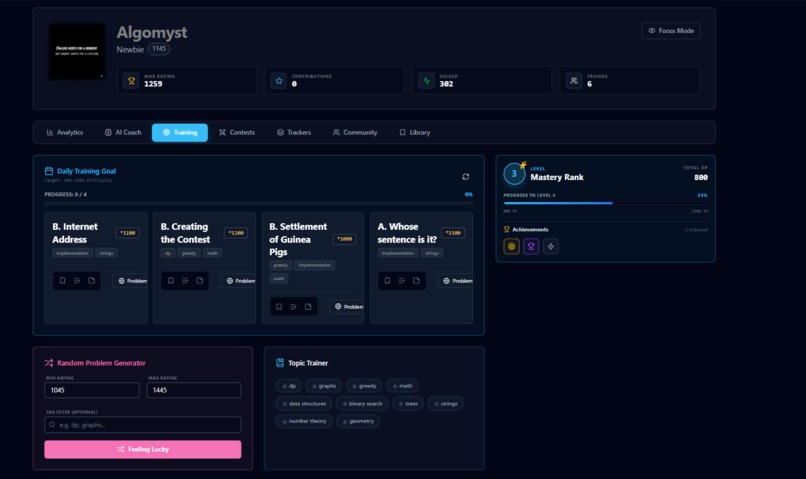
Task: Click the gold coin achievement badge
Action: 511,246
